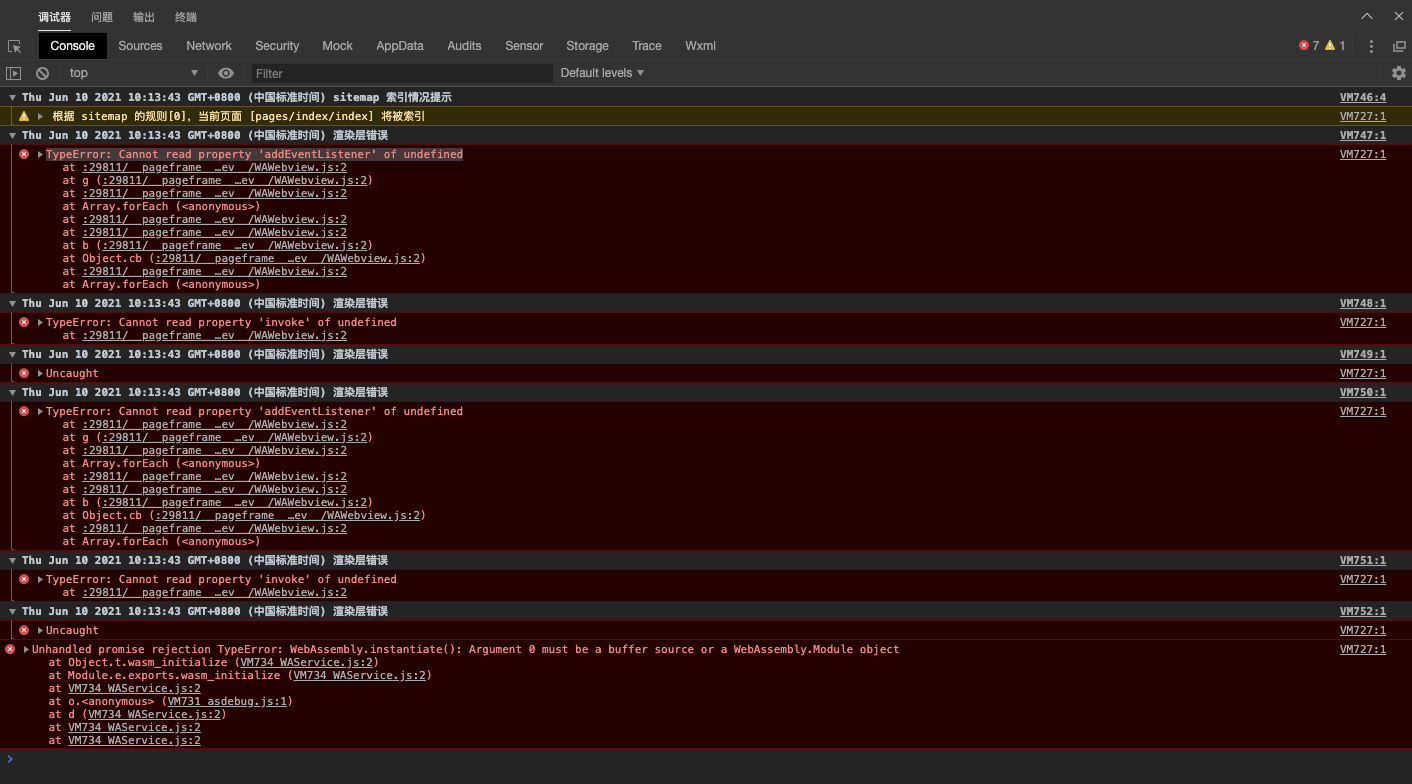The height and width of the screenshot is (784, 1412).
Task: Select the Audits tab
Action: [x=464, y=46]
